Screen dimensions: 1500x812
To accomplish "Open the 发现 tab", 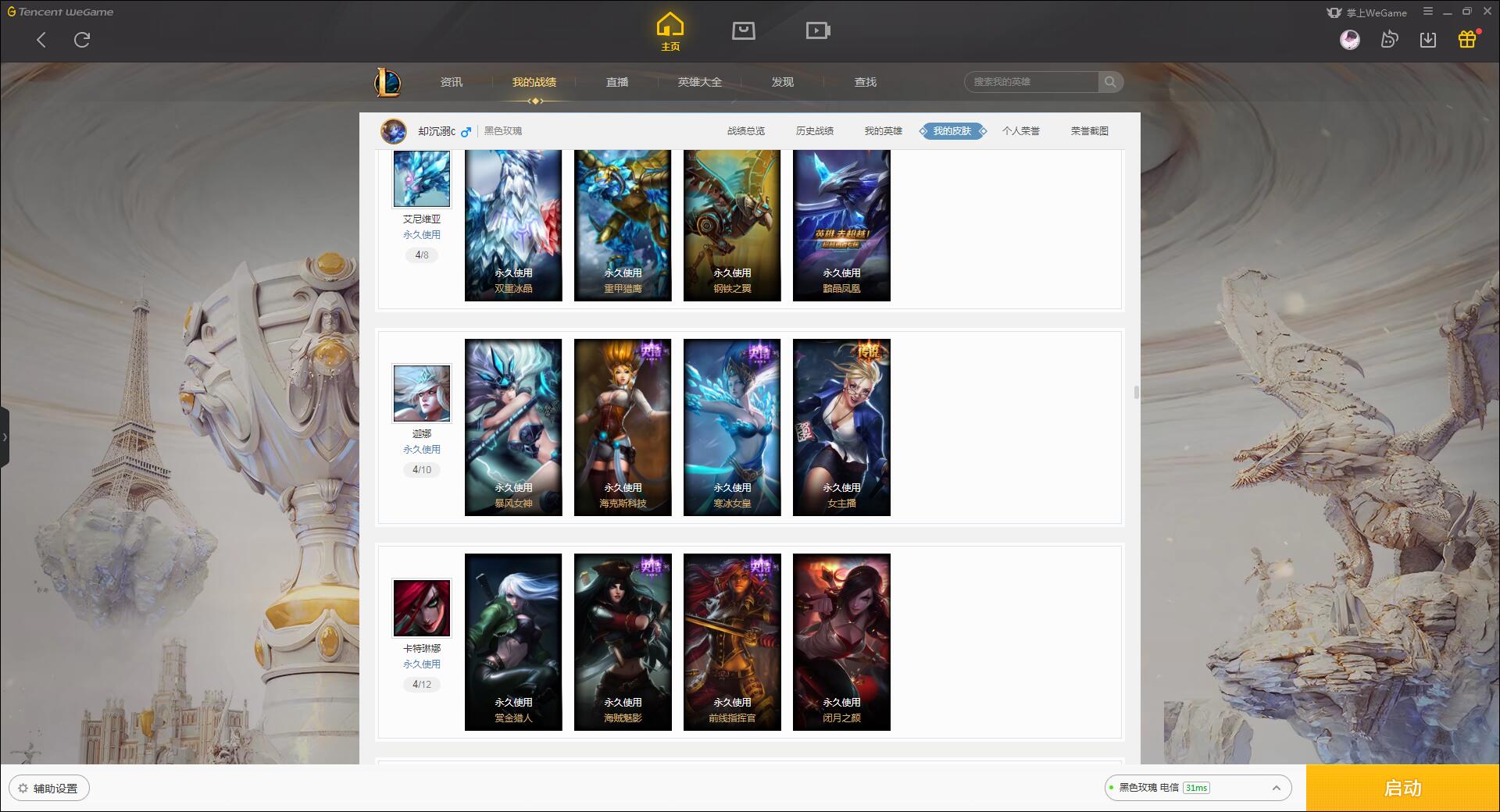I will tap(783, 82).
